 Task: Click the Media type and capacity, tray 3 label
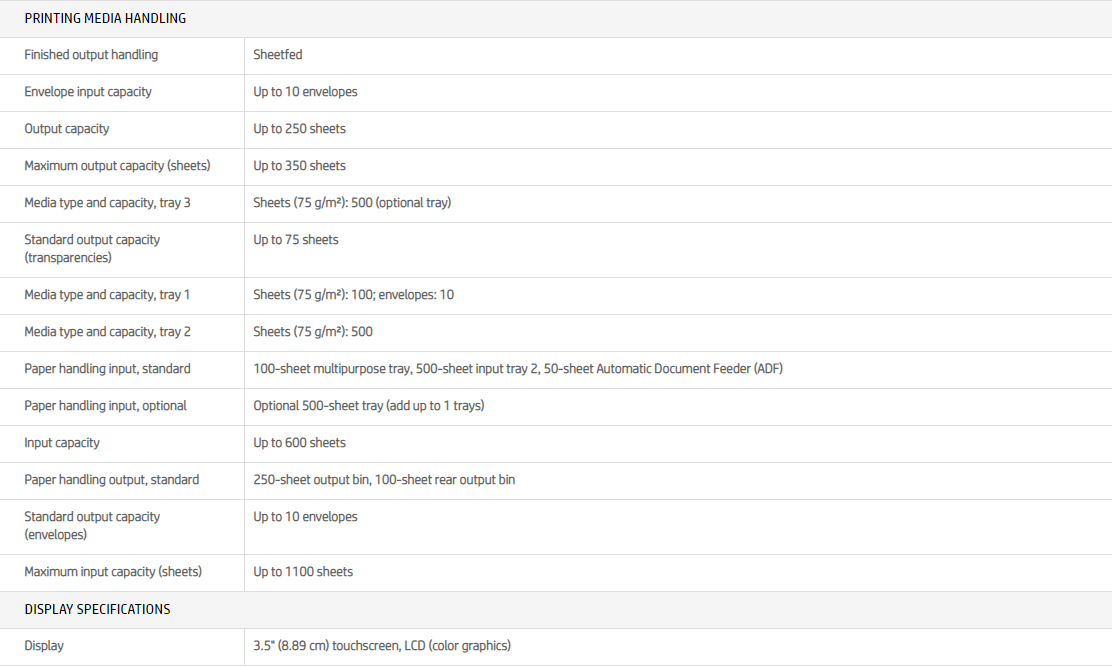coord(107,203)
